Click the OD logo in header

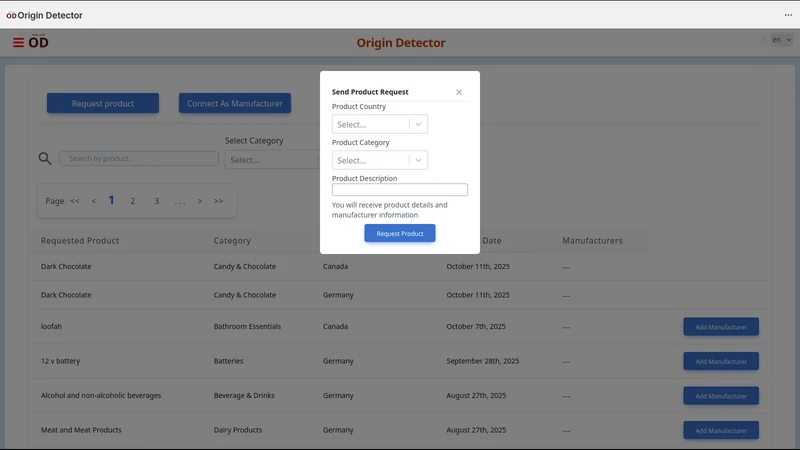(38, 41)
